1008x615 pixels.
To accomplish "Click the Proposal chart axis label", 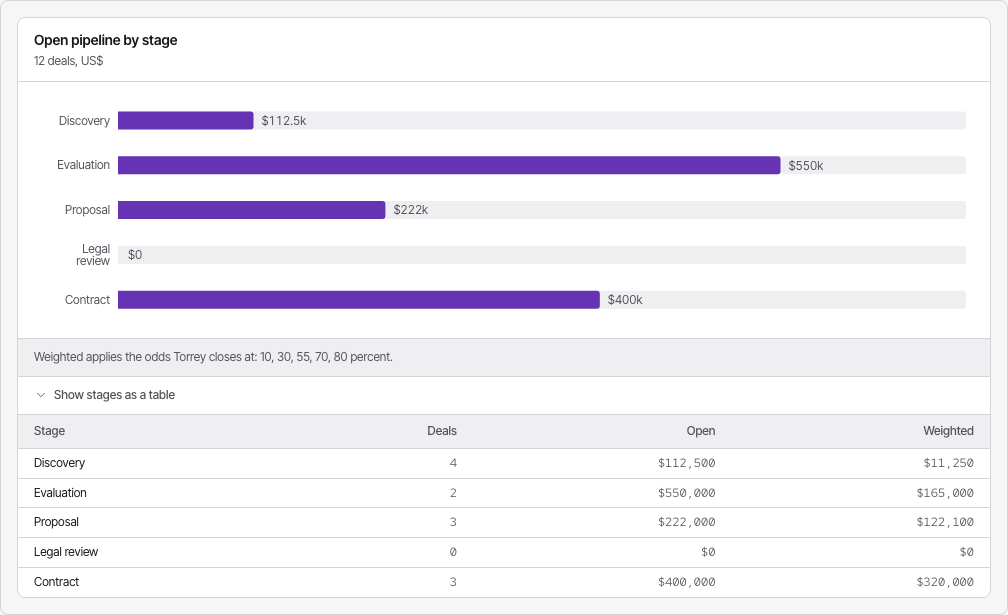I will (87, 210).
